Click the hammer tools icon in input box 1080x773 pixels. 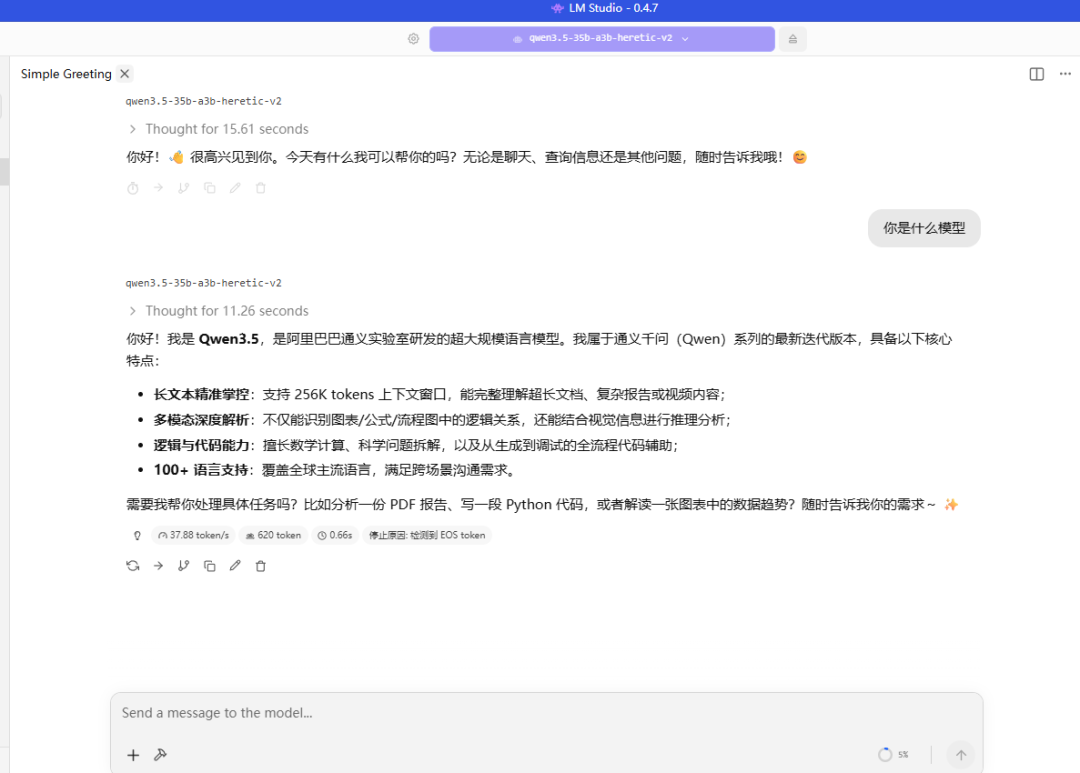point(160,755)
